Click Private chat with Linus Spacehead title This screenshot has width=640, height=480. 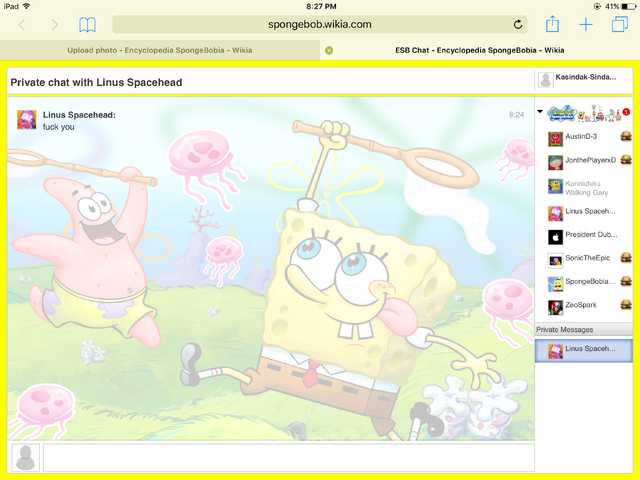[96, 82]
